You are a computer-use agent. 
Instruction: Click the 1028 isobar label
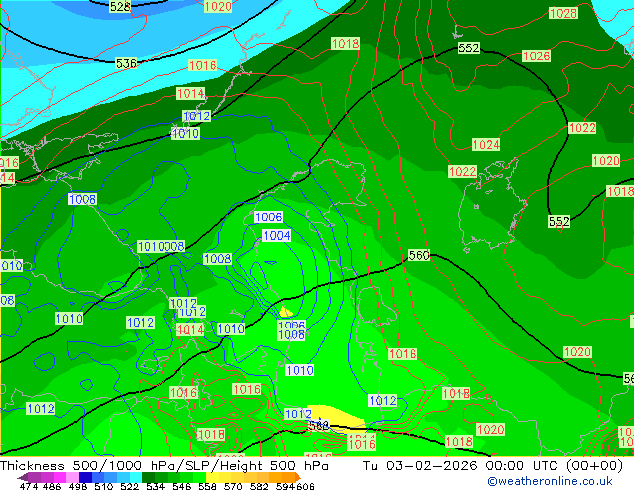pyautogui.click(x=563, y=13)
